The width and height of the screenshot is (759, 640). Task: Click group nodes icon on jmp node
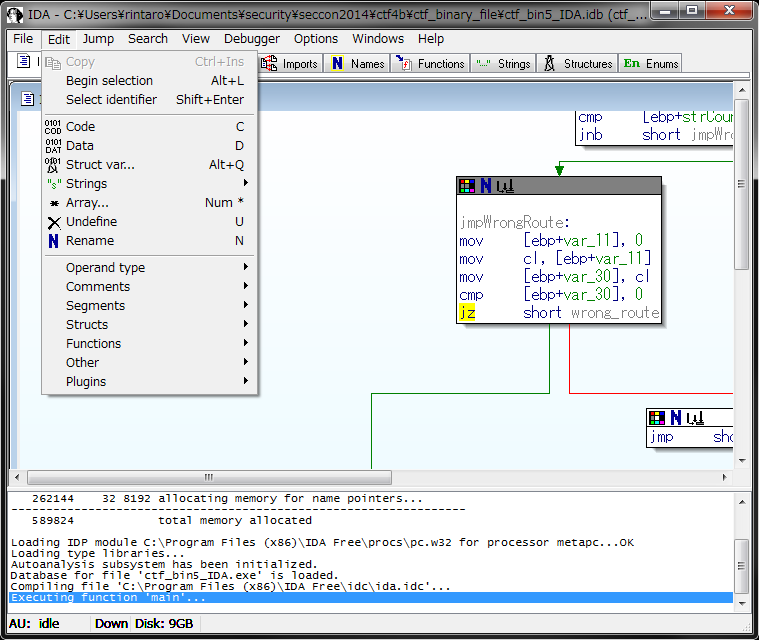[x=695, y=418]
